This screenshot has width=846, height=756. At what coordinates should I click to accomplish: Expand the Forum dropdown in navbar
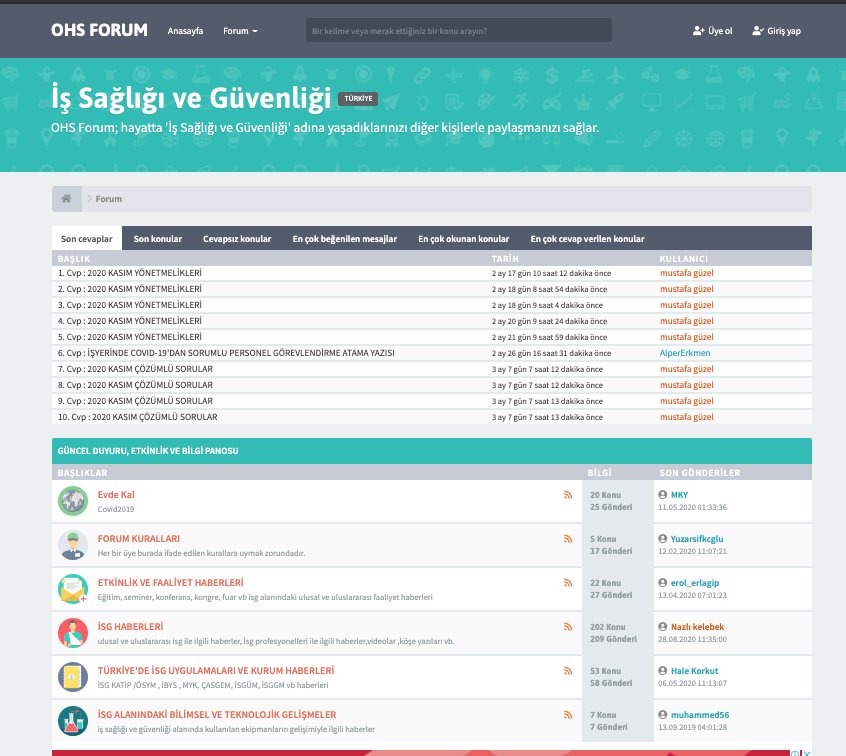(x=240, y=31)
